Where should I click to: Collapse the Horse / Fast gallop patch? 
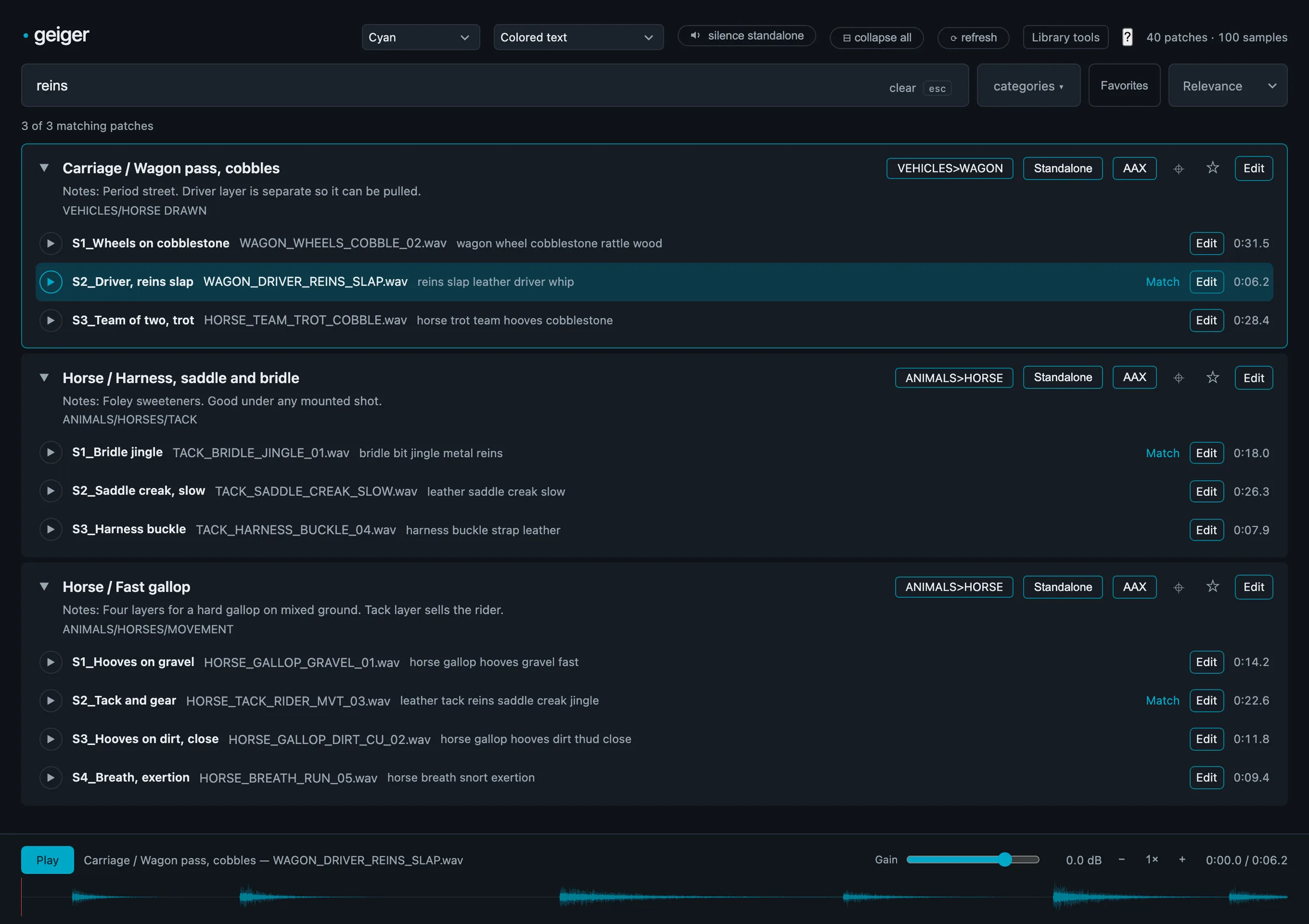(44, 586)
